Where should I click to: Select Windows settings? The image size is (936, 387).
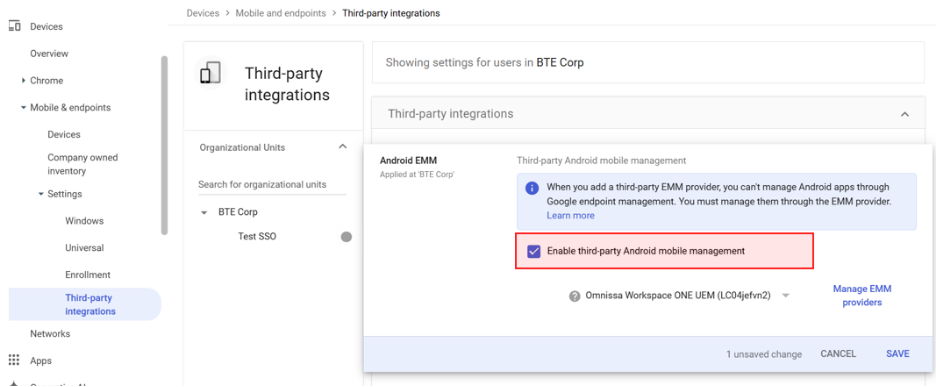click(x=84, y=221)
